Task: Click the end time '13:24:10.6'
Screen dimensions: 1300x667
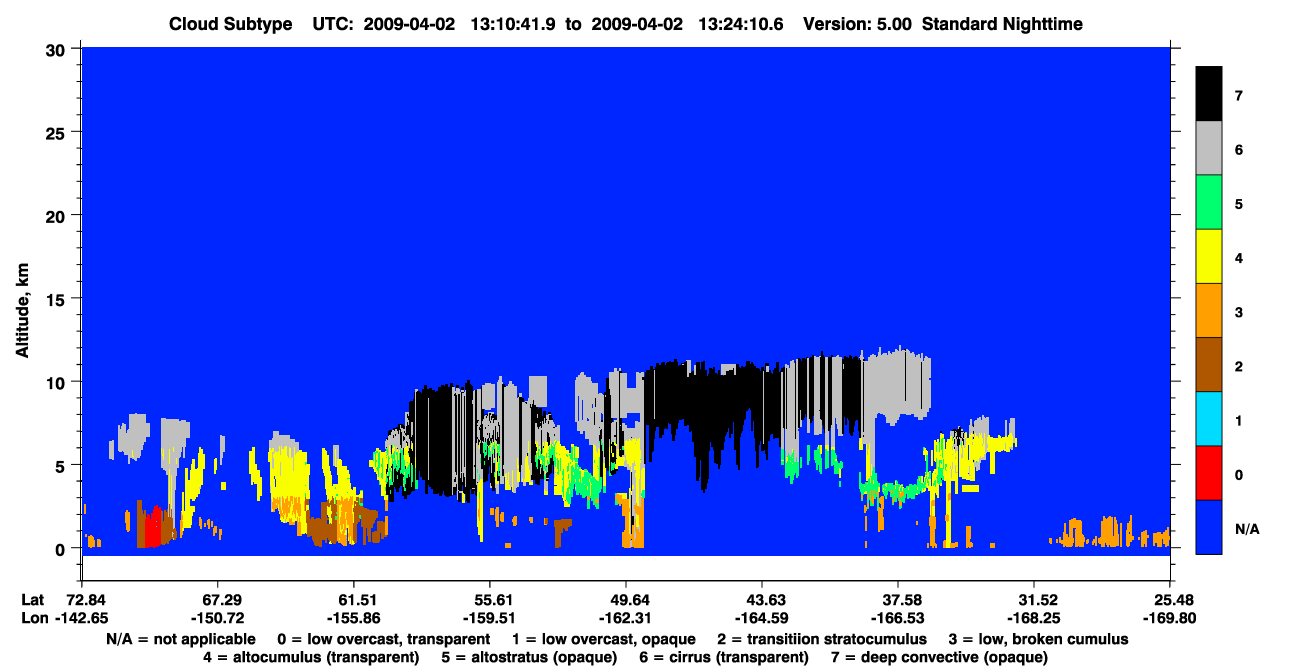Action: 742,24
